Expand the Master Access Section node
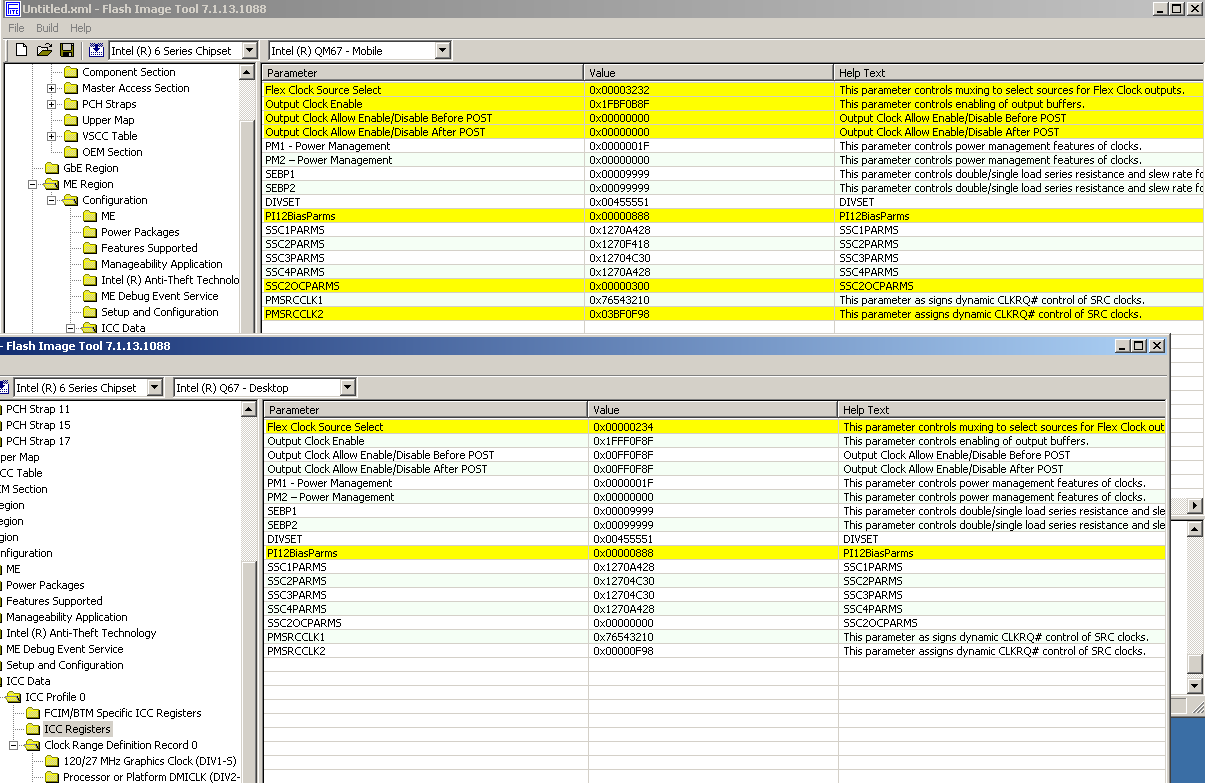Image resolution: width=1205 pixels, height=783 pixels. (52, 88)
